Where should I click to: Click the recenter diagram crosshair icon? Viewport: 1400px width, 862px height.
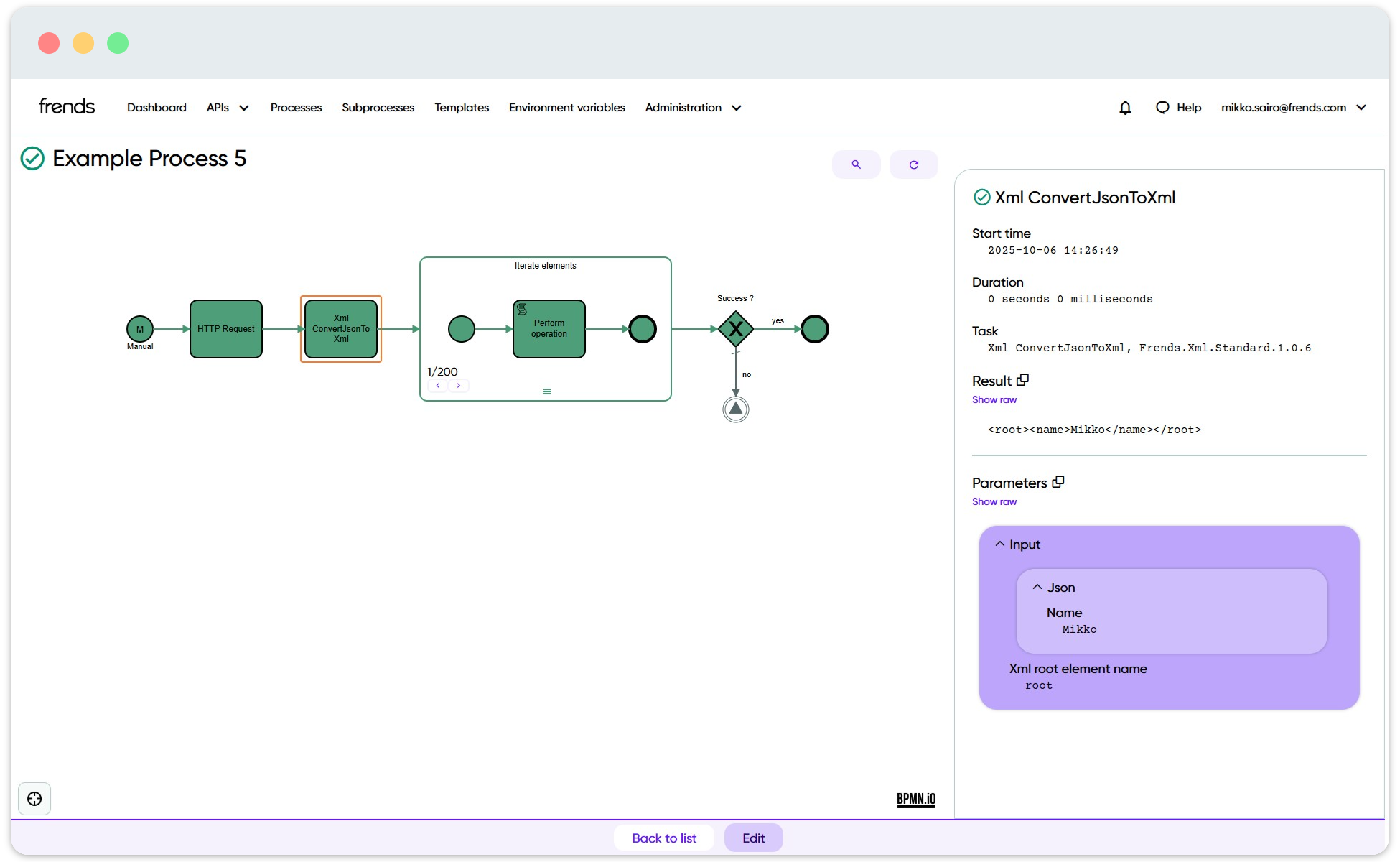pyautogui.click(x=34, y=799)
